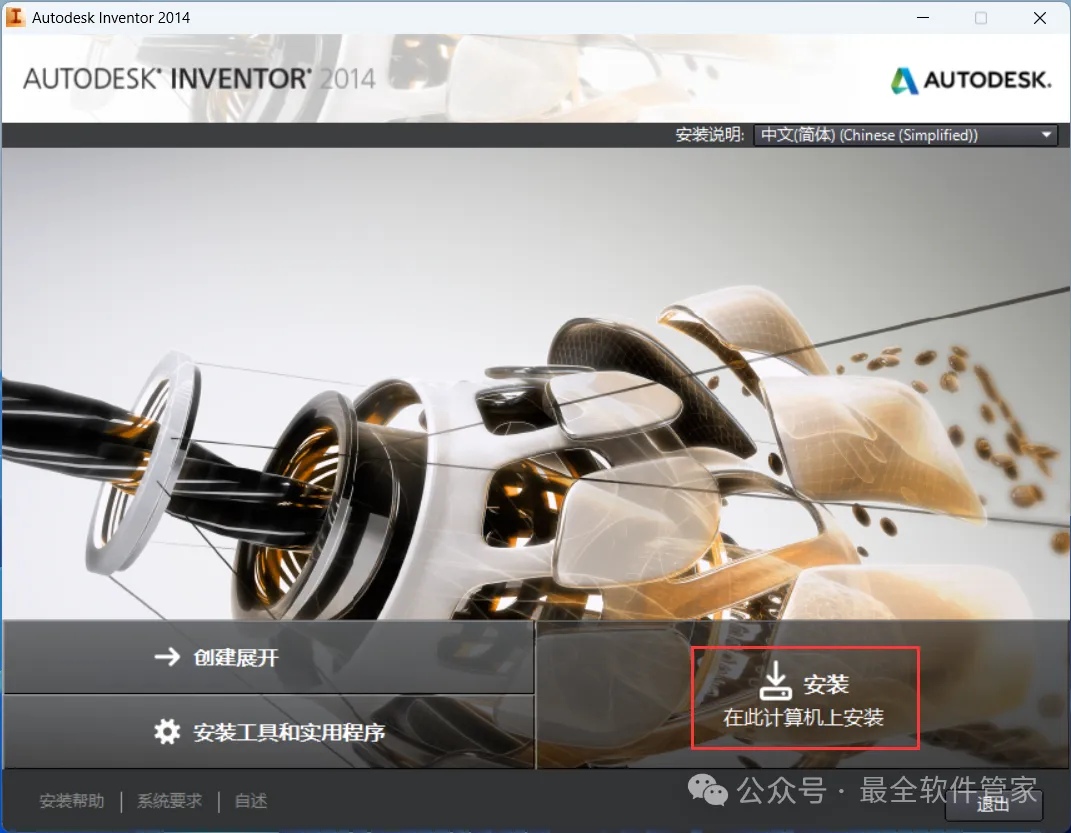Image resolution: width=1071 pixels, height=833 pixels.
Task: Click the 安装说明 label text
Action: [x=710, y=135]
